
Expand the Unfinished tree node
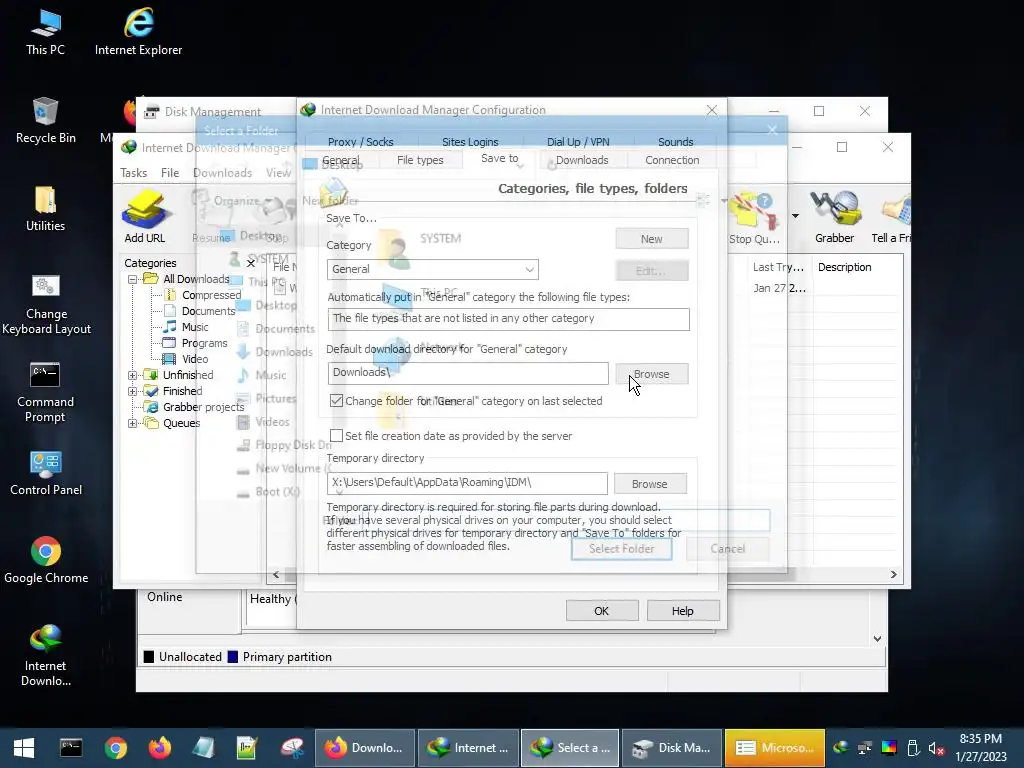pos(133,375)
